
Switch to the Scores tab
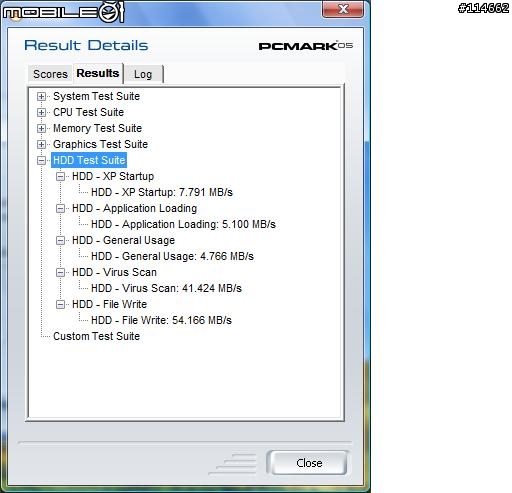(x=50, y=74)
